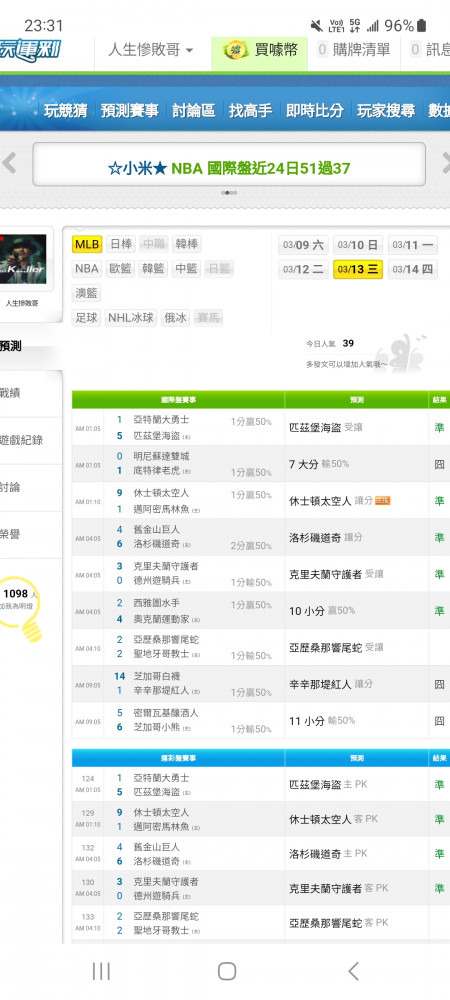Select the 日棒 league tab
The height and width of the screenshot is (1000, 450).
click(x=120, y=244)
